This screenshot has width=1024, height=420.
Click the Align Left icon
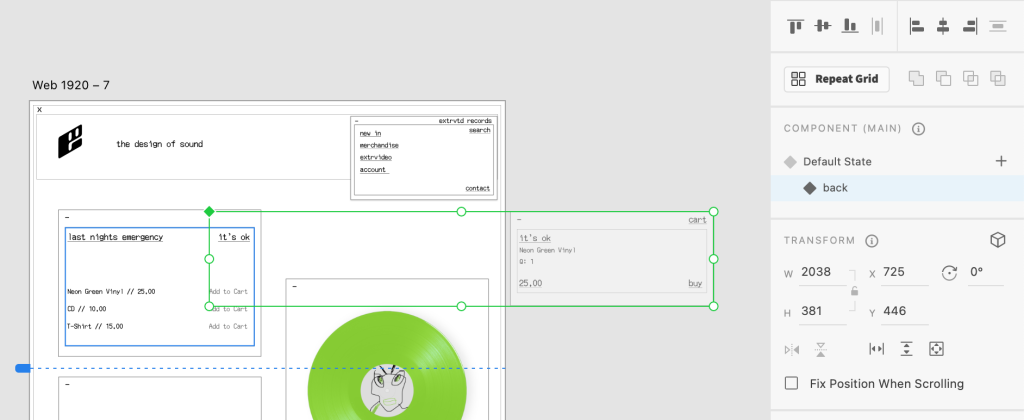[x=916, y=26]
